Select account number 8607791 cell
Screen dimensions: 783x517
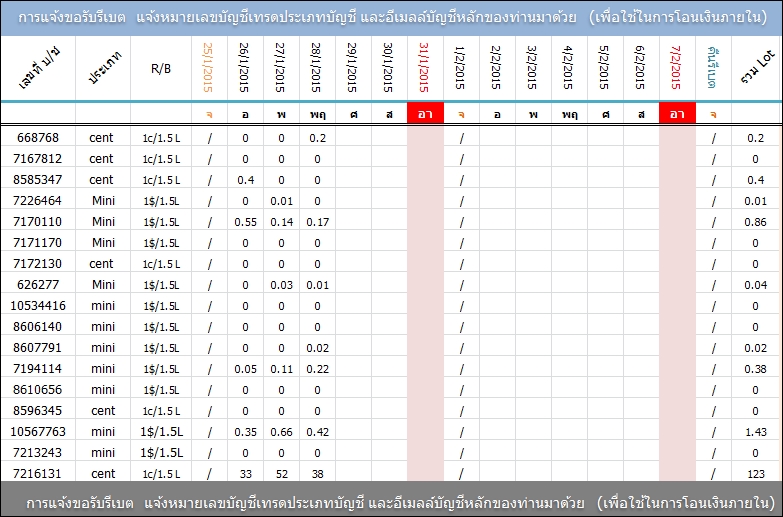38,347
